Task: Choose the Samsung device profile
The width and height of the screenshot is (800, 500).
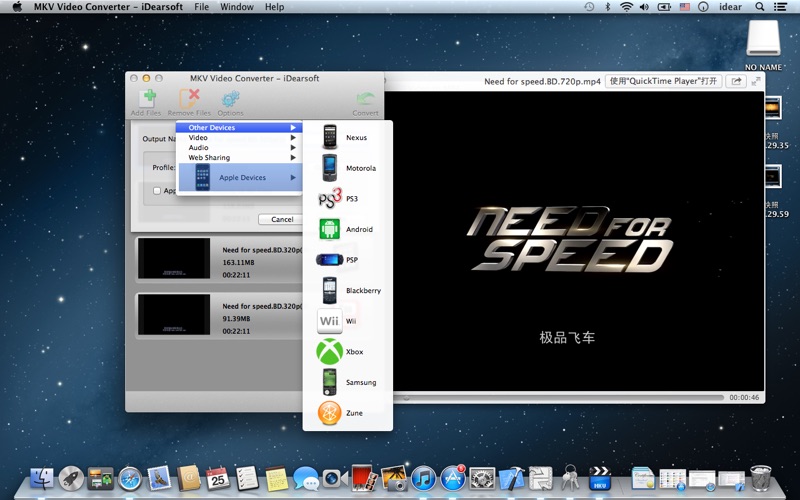Action: pyautogui.click(x=347, y=382)
